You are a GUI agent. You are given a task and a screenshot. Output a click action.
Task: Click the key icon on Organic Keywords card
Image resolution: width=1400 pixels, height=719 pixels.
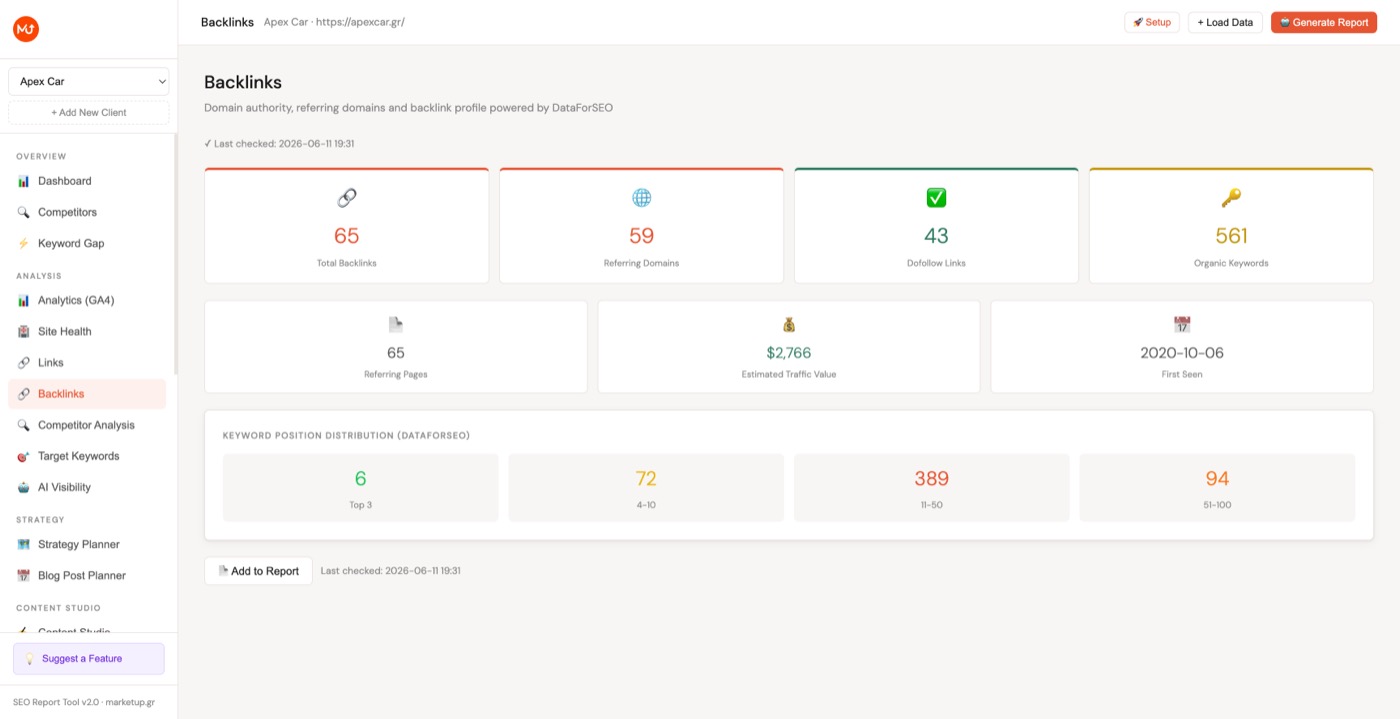point(1231,198)
